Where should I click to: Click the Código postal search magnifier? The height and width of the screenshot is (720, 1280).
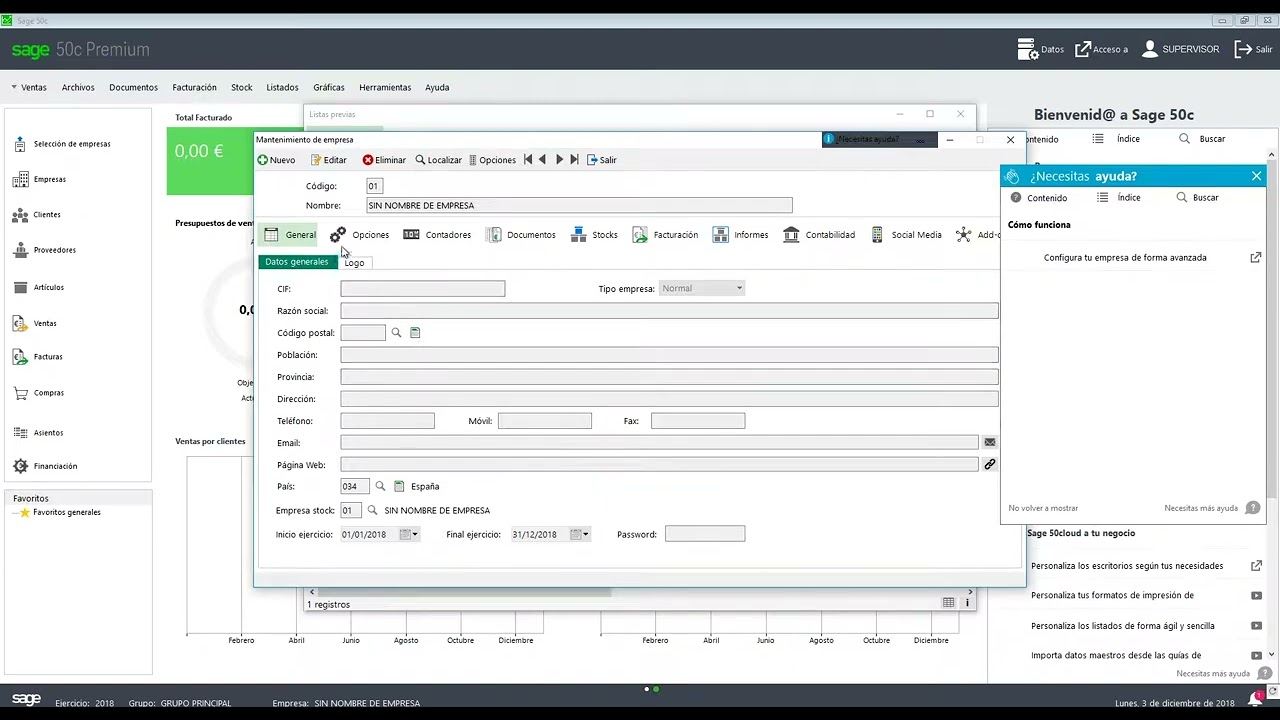pyautogui.click(x=396, y=333)
